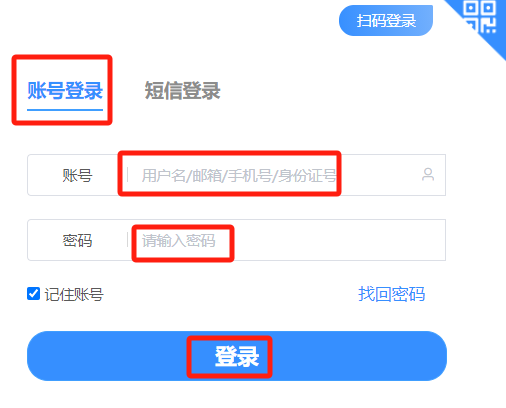Uncheck the 记住账号 checkbox

[33, 294]
